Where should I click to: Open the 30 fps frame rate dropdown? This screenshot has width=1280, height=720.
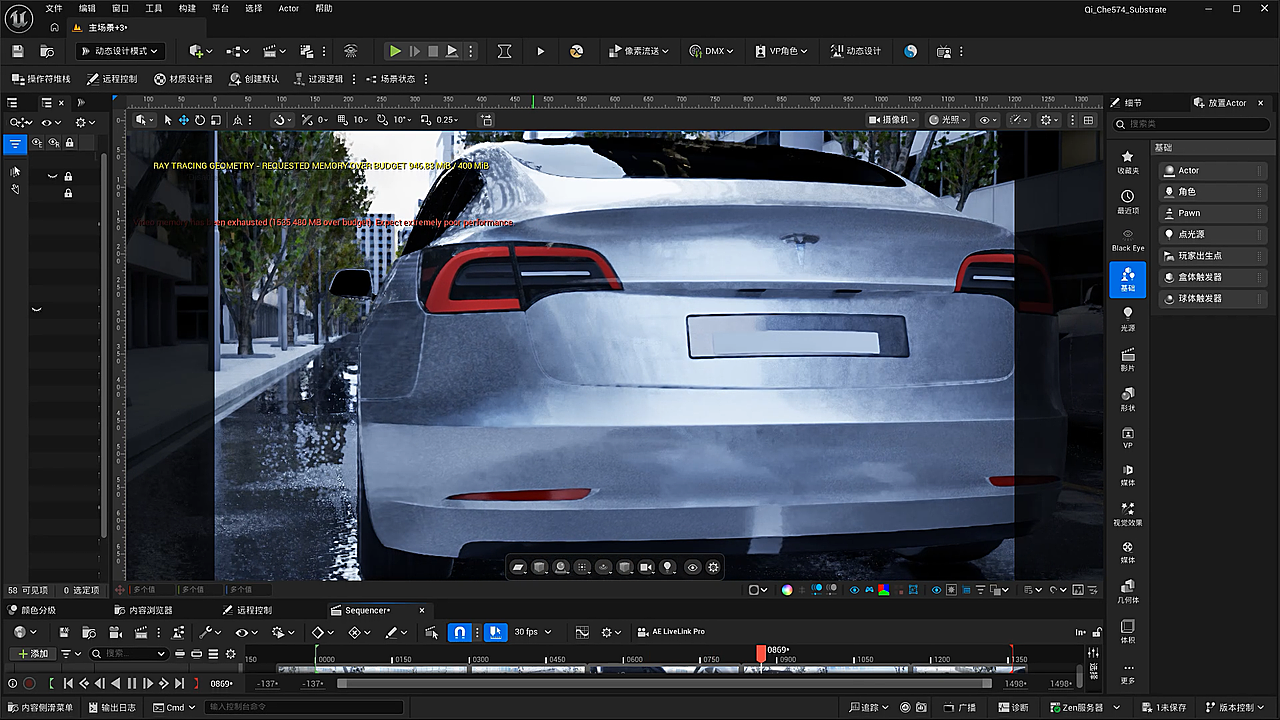click(x=531, y=632)
